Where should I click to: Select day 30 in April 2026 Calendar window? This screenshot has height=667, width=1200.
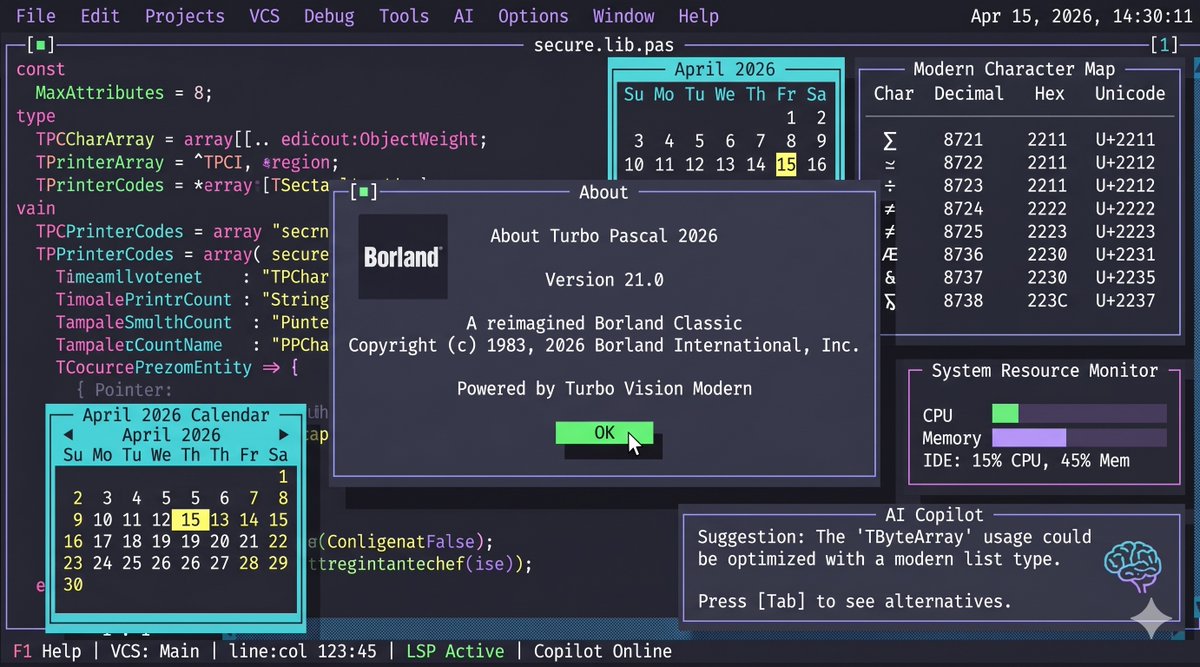73,585
